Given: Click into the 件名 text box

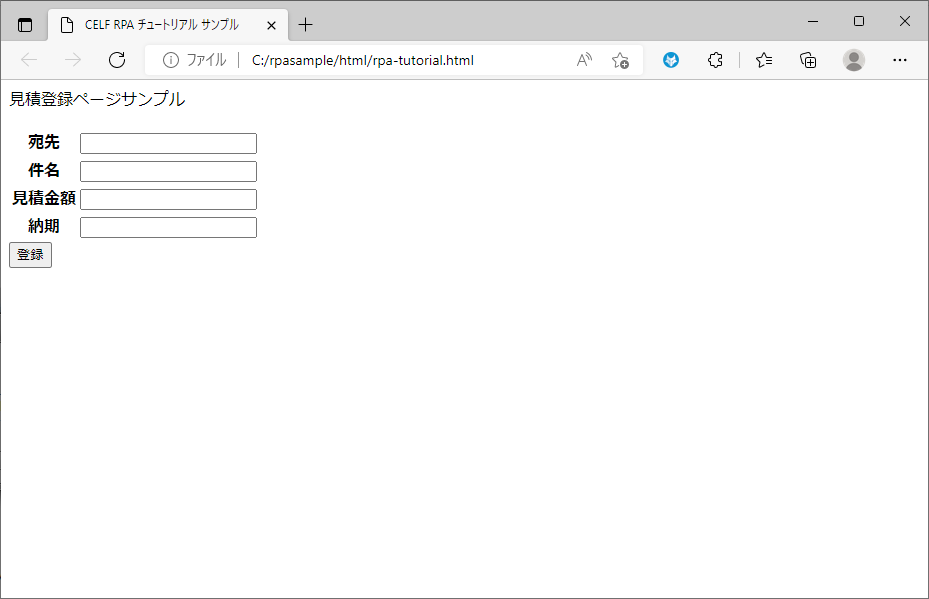Looking at the screenshot, I should point(168,171).
